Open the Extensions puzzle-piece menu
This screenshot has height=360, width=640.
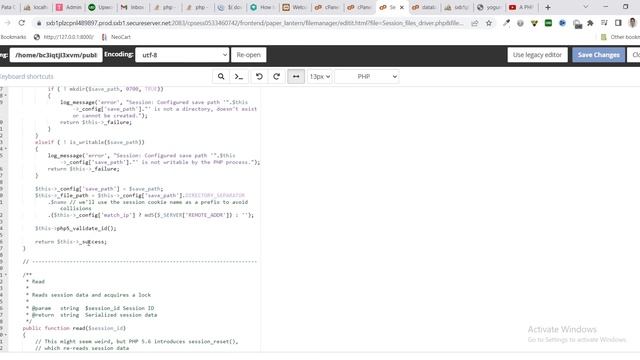point(590,23)
